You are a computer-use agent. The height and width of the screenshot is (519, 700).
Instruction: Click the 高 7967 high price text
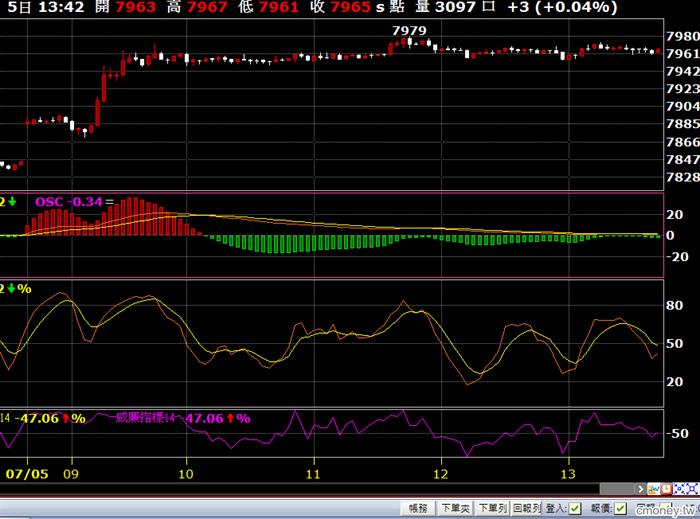pyautogui.click(x=197, y=7)
